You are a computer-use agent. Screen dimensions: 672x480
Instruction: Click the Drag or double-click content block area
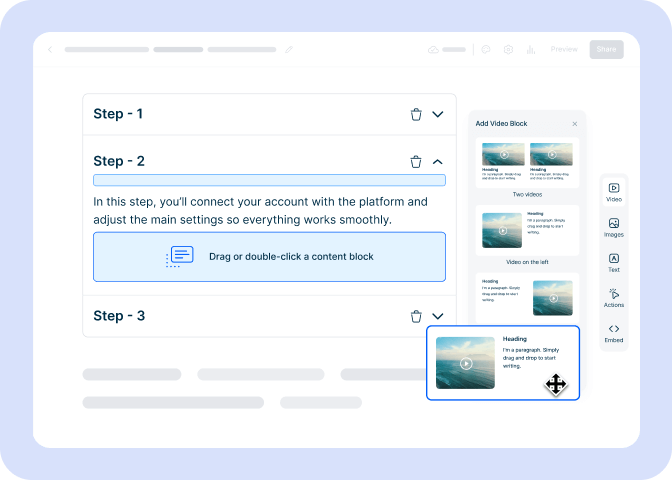click(270, 257)
